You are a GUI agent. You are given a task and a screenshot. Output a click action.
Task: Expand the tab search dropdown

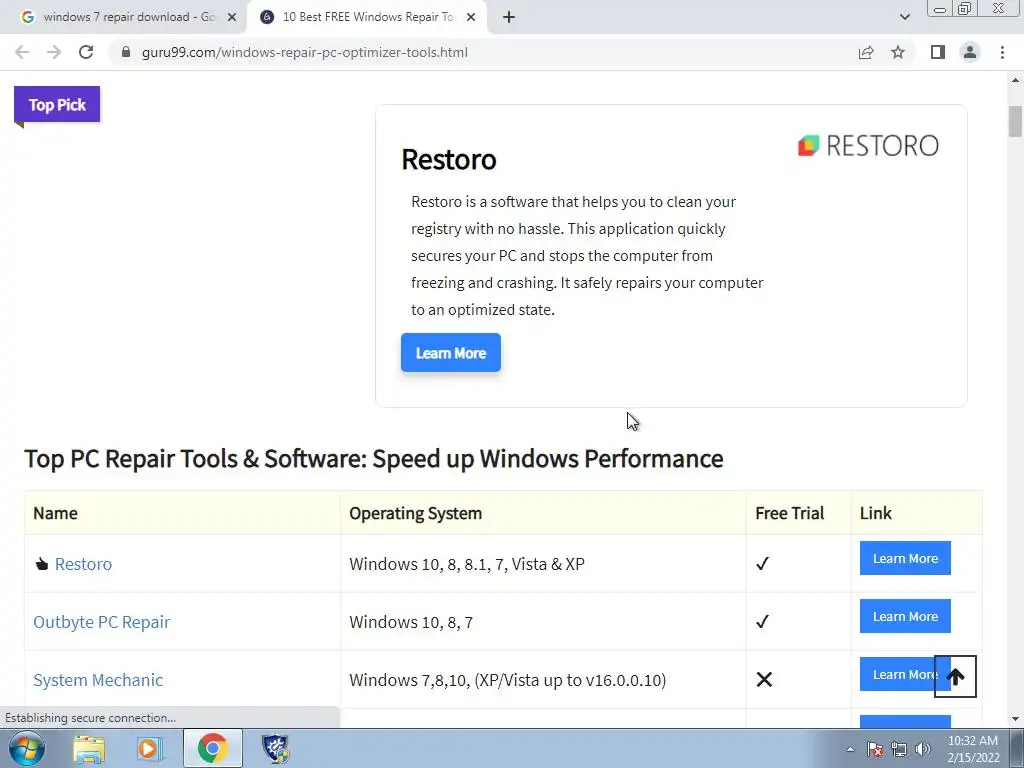coord(904,17)
